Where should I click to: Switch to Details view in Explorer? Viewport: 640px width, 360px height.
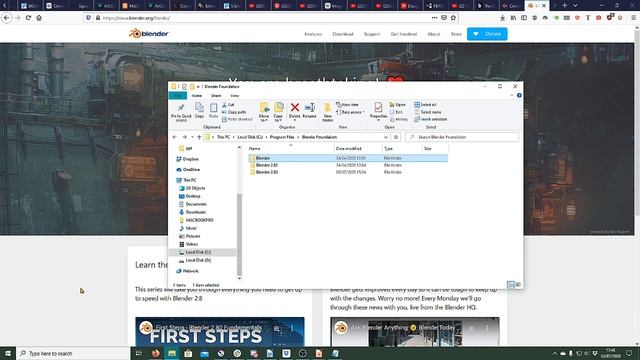tap(510, 284)
